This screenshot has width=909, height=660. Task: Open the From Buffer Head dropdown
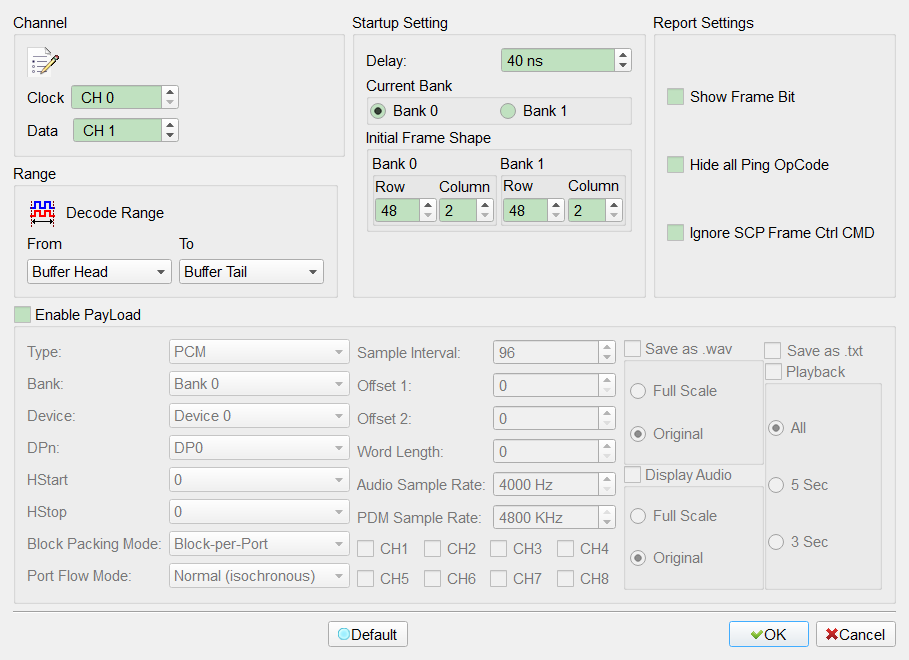coord(99,271)
